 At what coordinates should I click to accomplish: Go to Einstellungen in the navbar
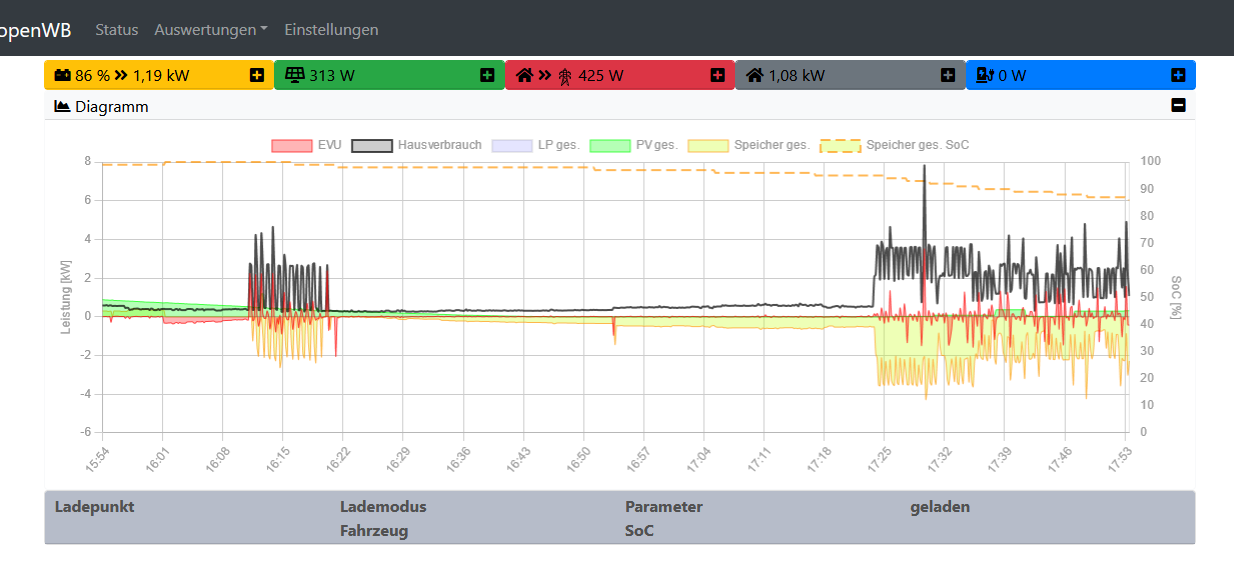click(x=331, y=30)
